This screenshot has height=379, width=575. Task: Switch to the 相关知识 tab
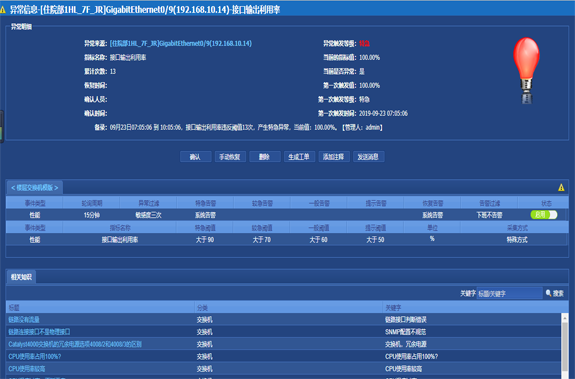[x=21, y=277]
